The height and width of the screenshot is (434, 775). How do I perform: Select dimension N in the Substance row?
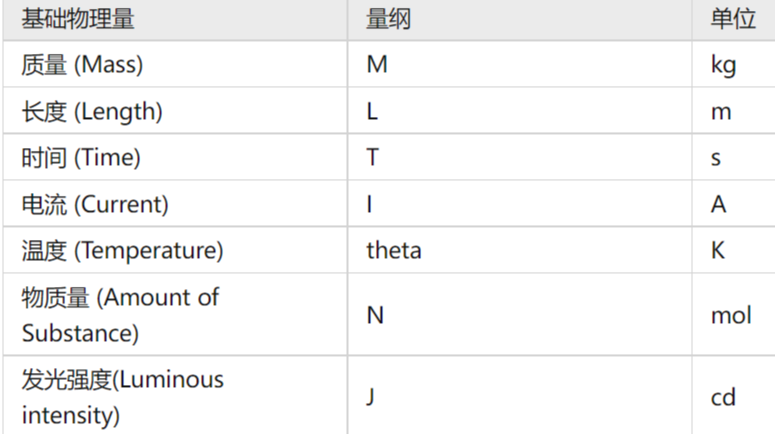[375, 315]
